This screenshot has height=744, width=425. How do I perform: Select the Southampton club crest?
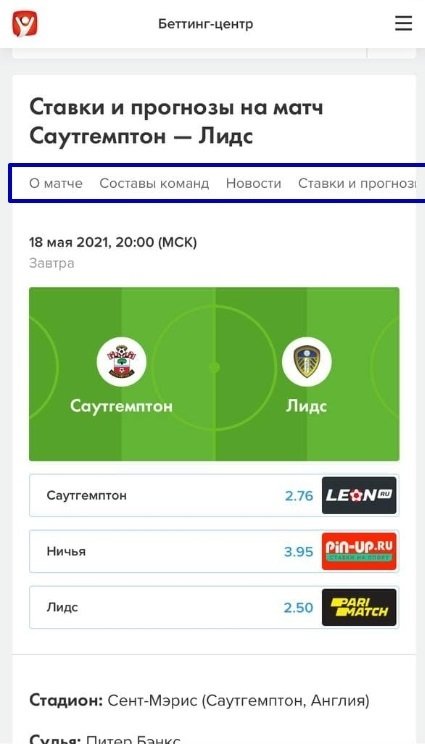coord(121,362)
